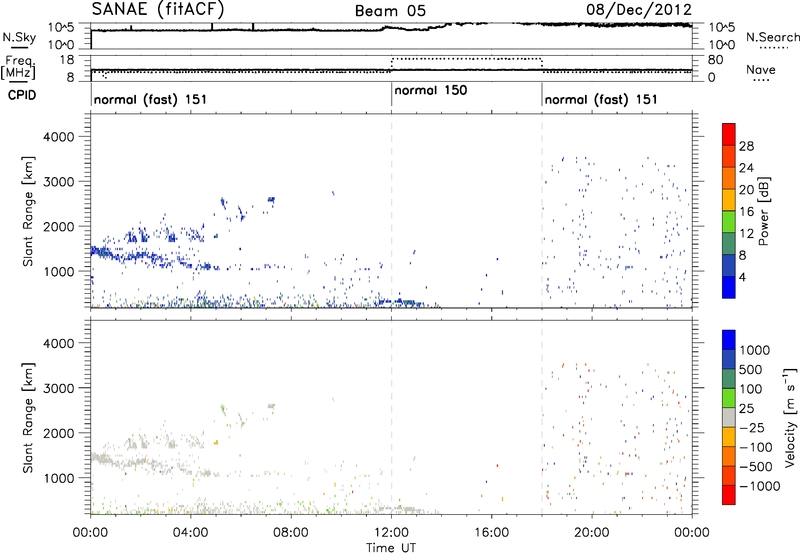Click the date 08/Dec/2012

(639, 10)
